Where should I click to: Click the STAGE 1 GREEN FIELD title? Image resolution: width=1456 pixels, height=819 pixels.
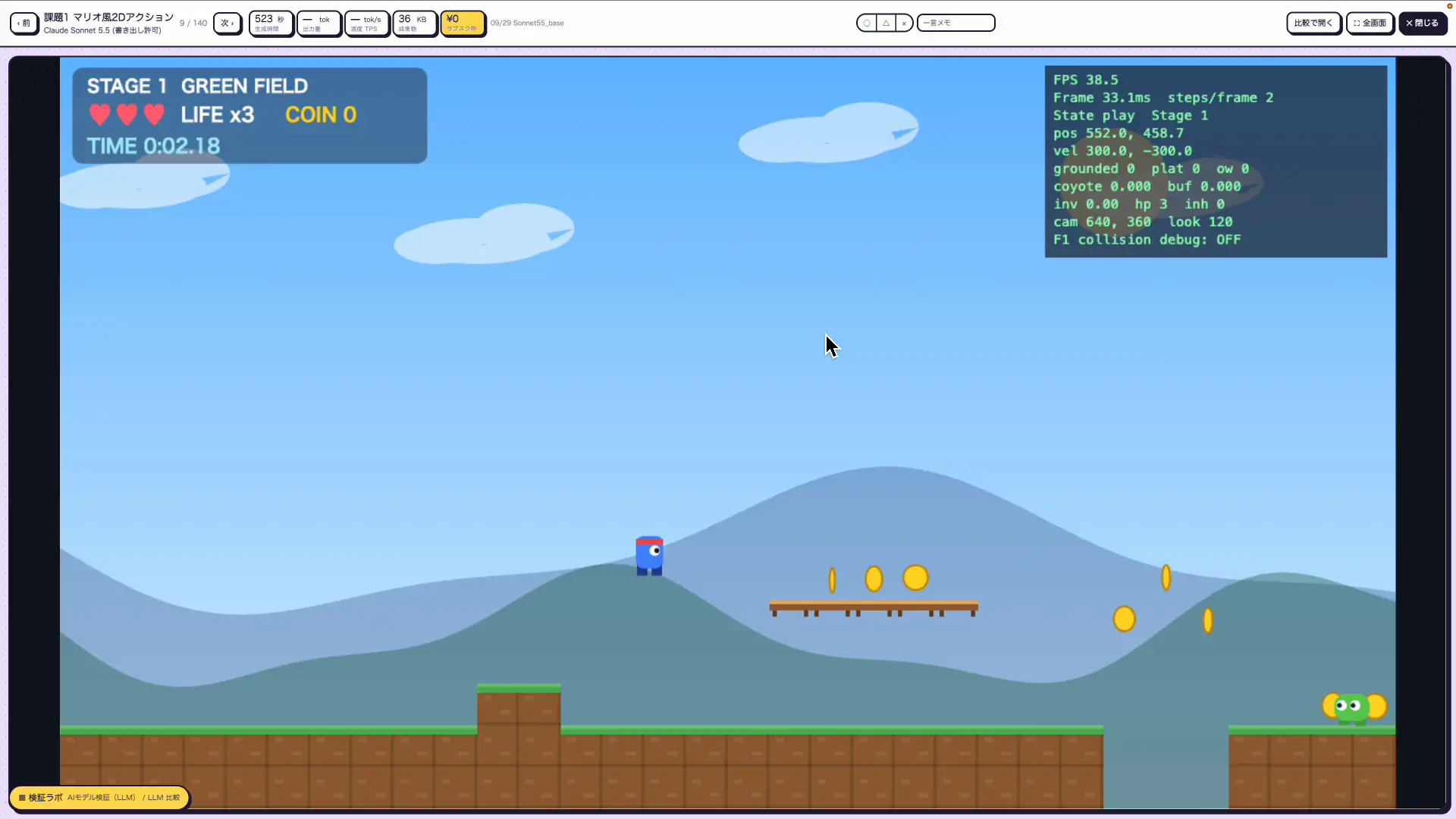tap(197, 86)
